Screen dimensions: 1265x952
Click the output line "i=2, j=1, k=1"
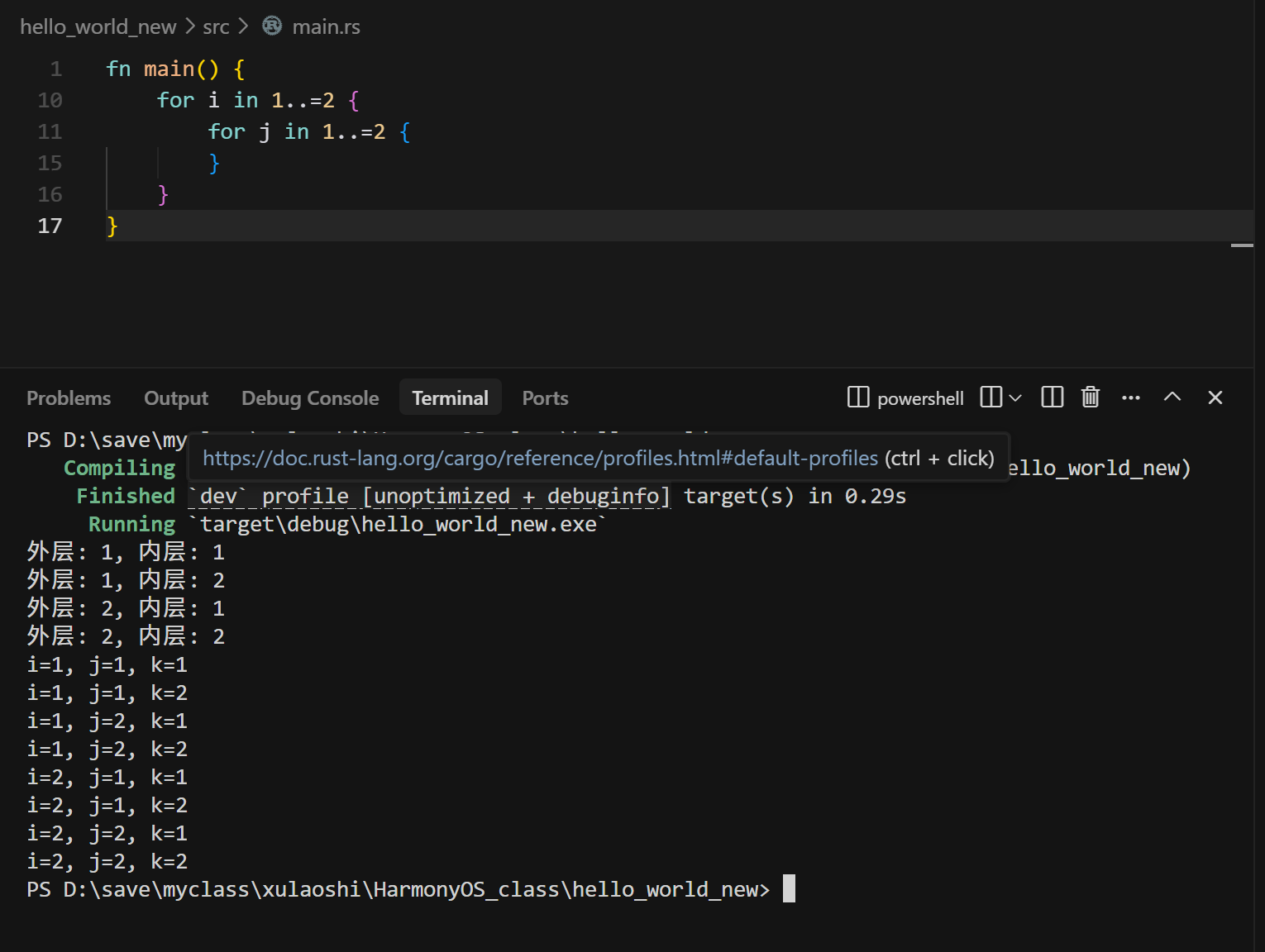[107, 777]
